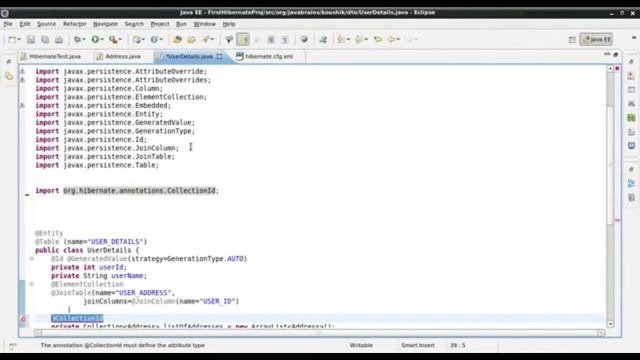This screenshot has height=360, width=640.
Task: Toggle the fold marker beside the @Id annotation
Action: pyautogui.click(x=31, y=259)
